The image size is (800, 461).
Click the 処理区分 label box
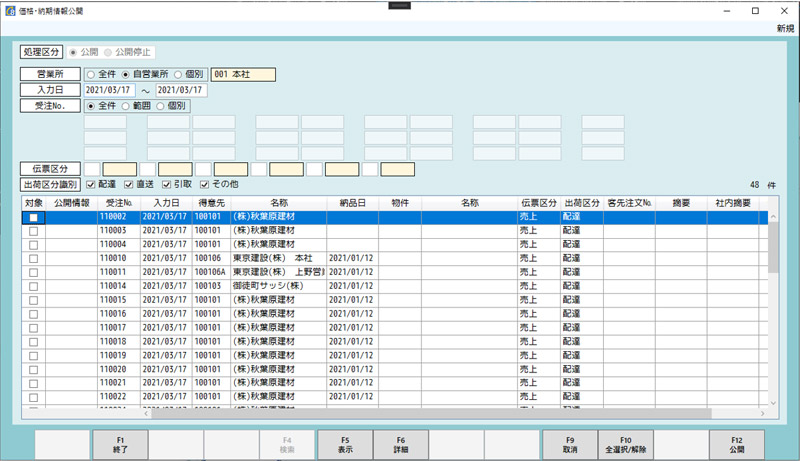[41, 52]
